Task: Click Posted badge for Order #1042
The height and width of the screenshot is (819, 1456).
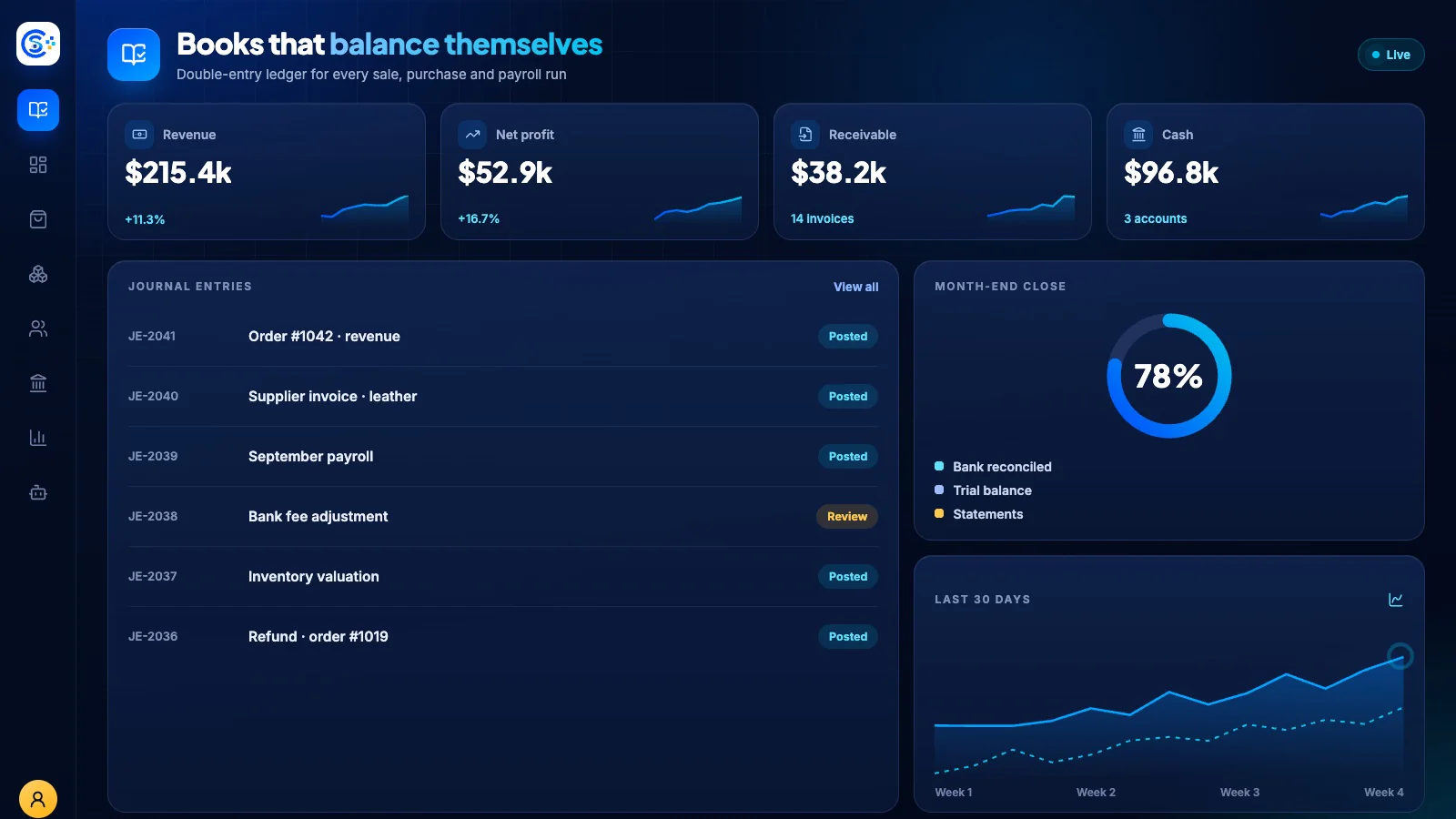Action: coord(848,336)
